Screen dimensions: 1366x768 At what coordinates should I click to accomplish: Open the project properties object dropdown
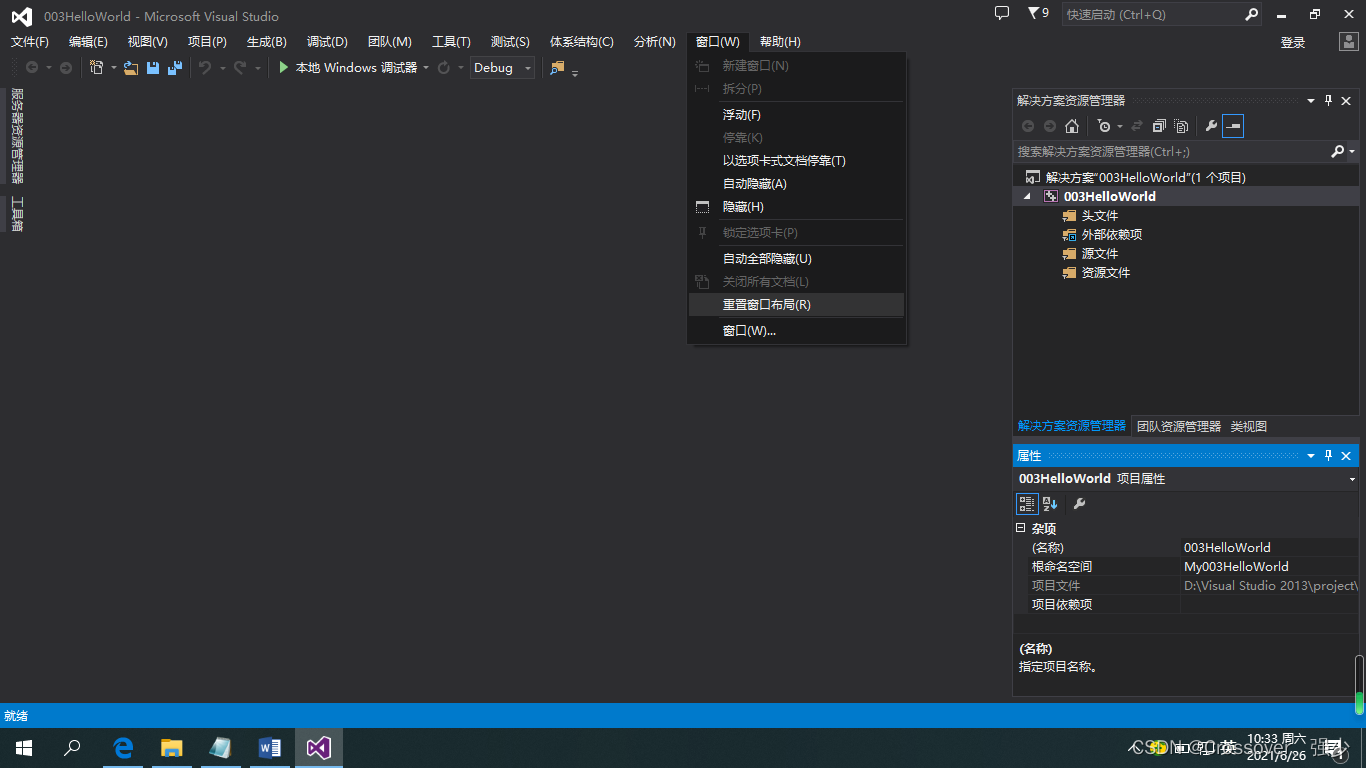point(1352,479)
